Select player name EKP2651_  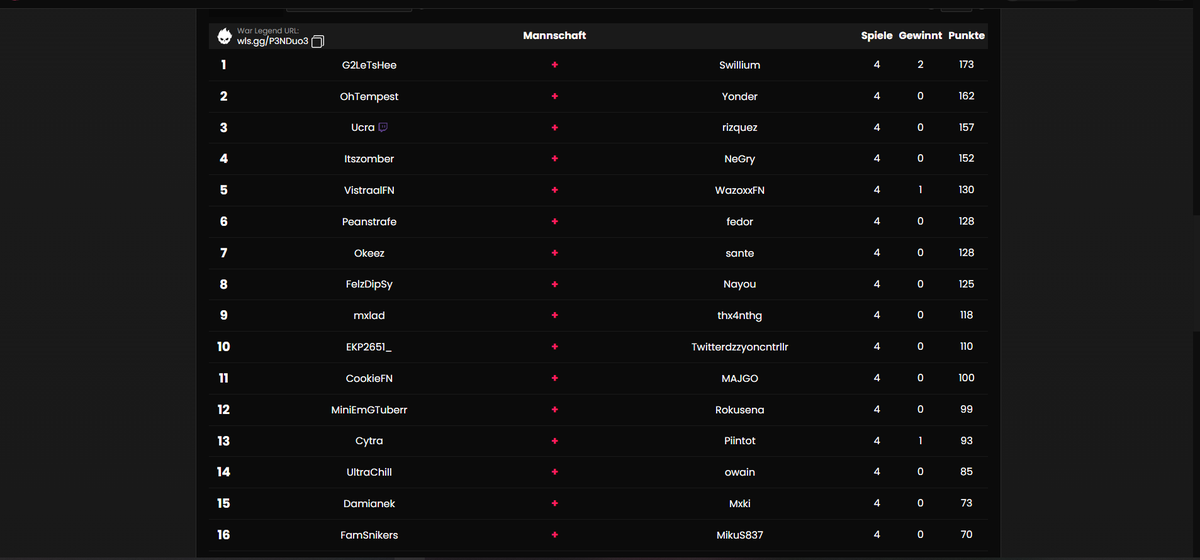(369, 347)
